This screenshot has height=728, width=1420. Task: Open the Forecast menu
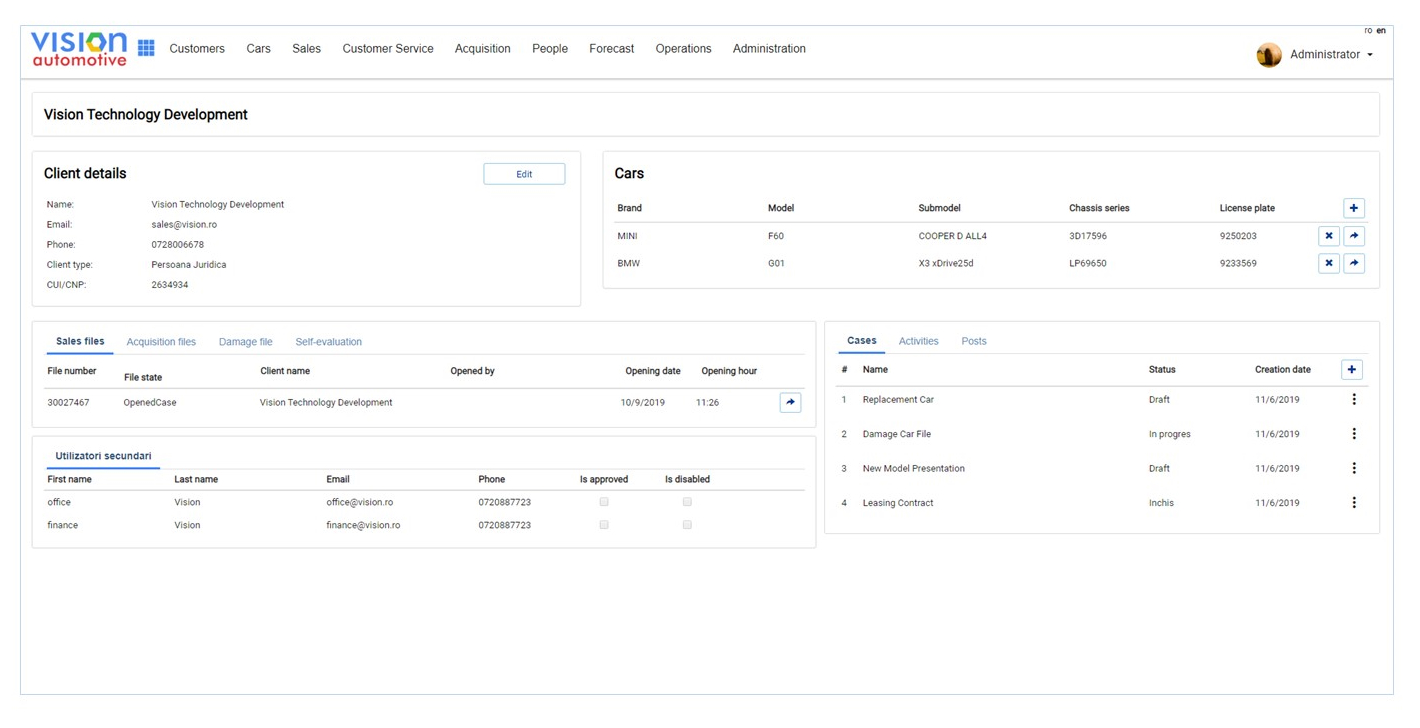coord(611,48)
